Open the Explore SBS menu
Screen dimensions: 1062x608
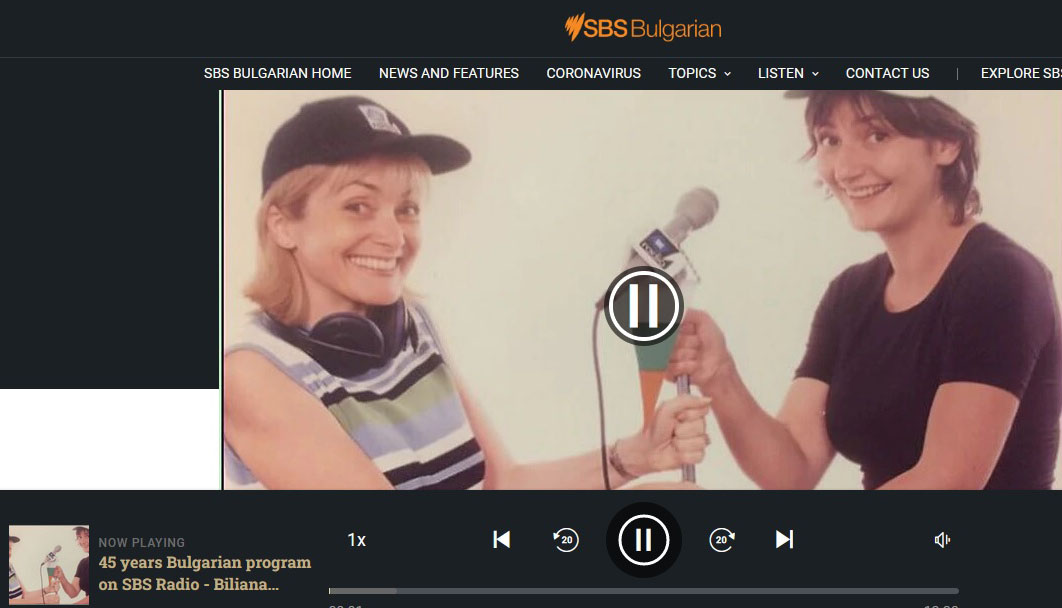tap(1020, 73)
